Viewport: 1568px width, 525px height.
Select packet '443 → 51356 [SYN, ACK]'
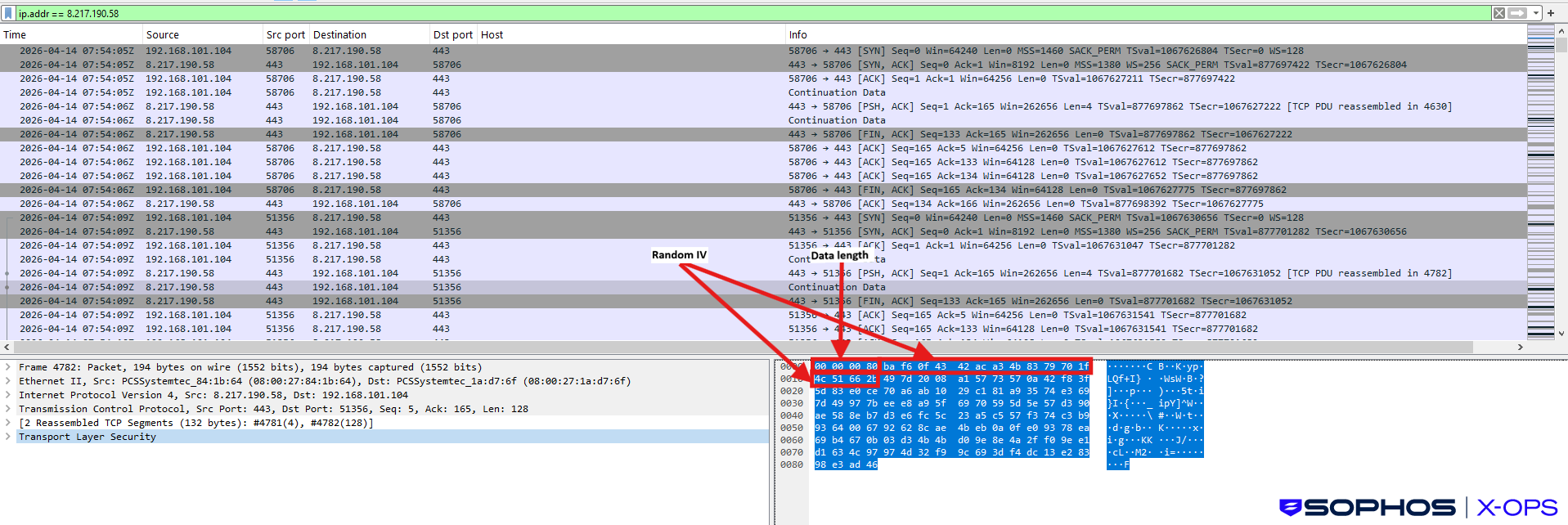pyautogui.click(x=762, y=231)
